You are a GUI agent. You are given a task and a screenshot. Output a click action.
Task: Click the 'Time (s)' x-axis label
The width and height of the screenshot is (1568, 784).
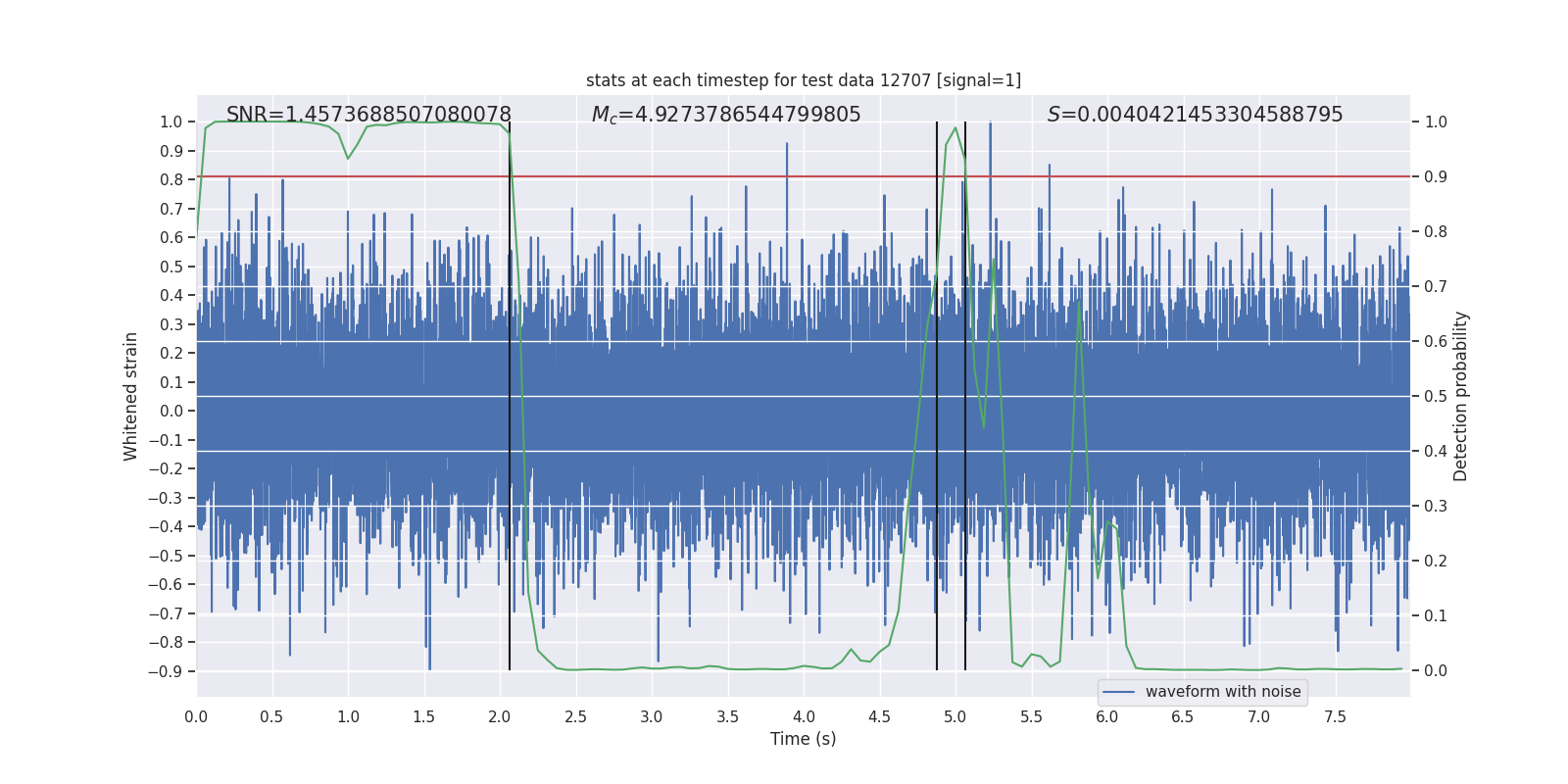pyautogui.click(x=803, y=739)
